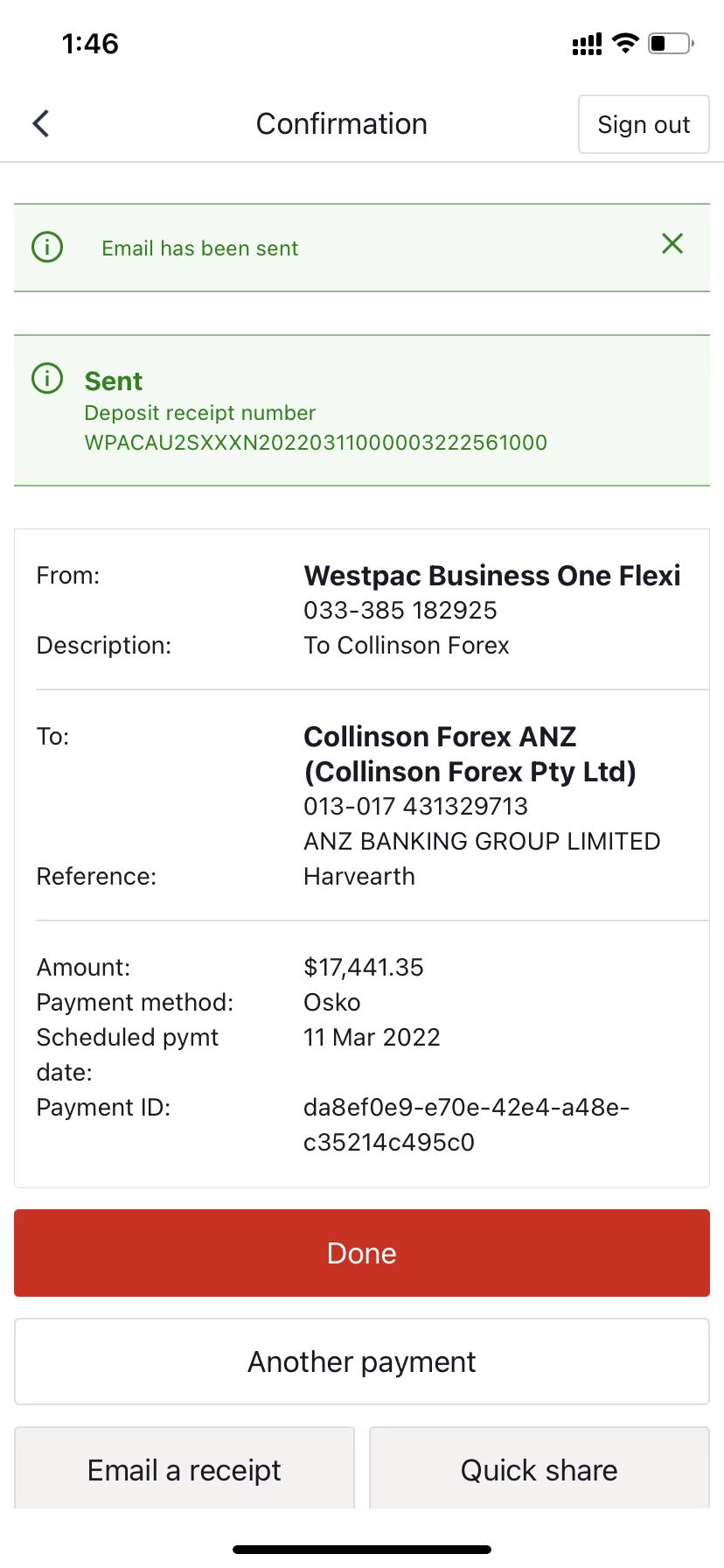Tap the $17,441.35 amount
Viewport: 724px width, 1568px height.
click(x=364, y=967)
